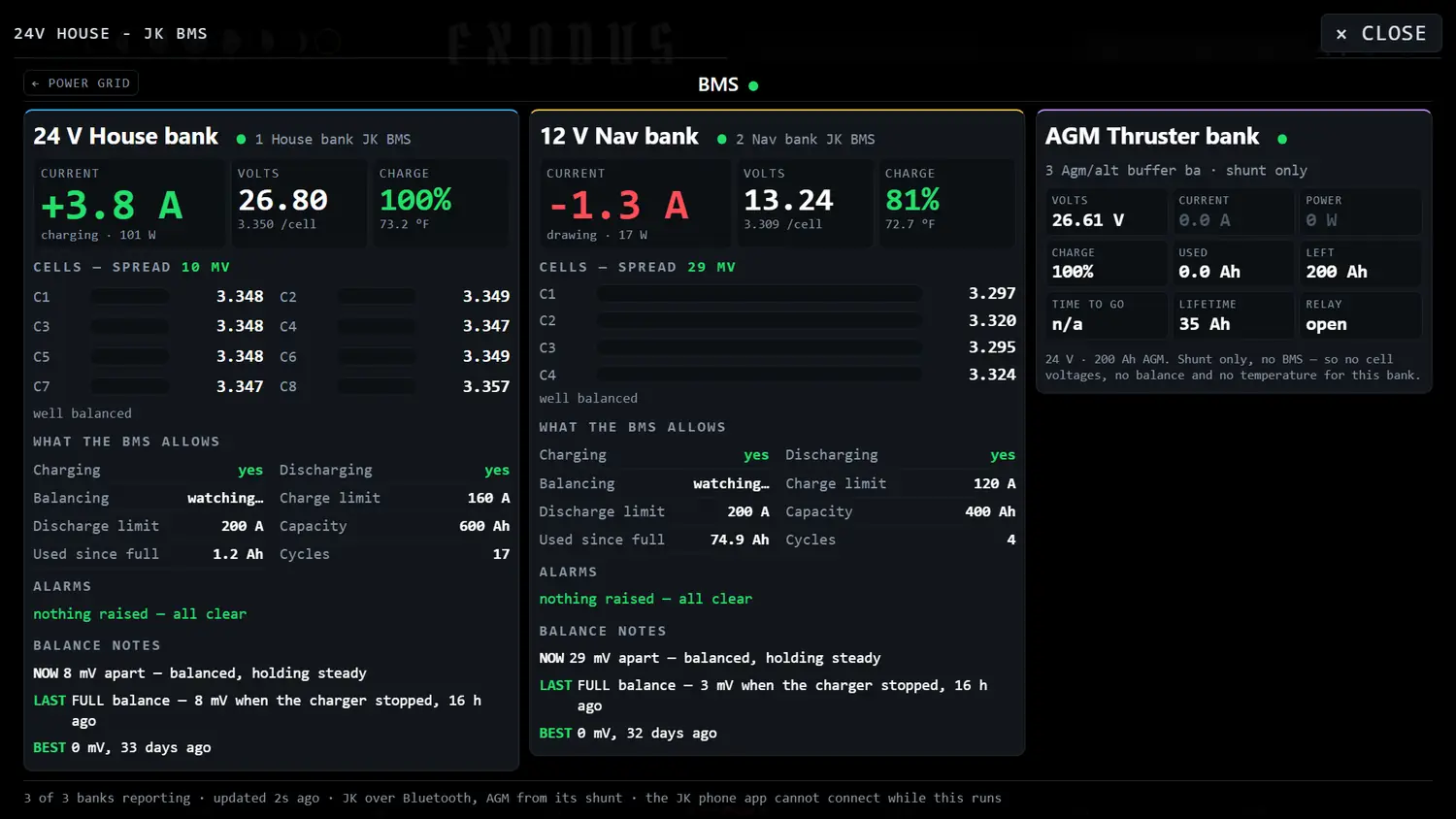Click the -1.3 A current reading
The height and width of the screenshot is (819, 1456).
coord(618,205)
